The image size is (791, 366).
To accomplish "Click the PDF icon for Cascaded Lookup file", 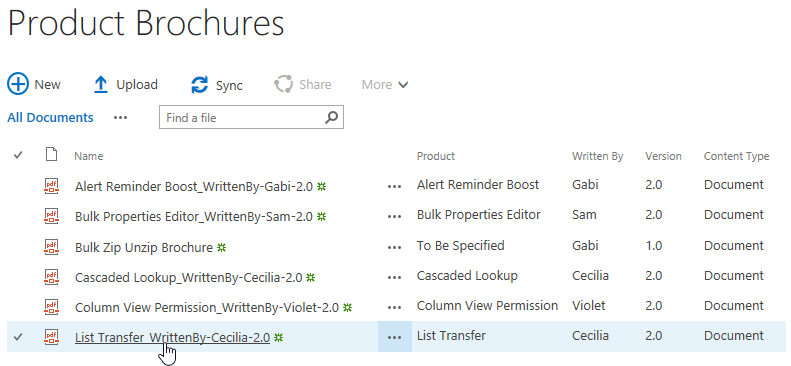I will click(51, 277).
